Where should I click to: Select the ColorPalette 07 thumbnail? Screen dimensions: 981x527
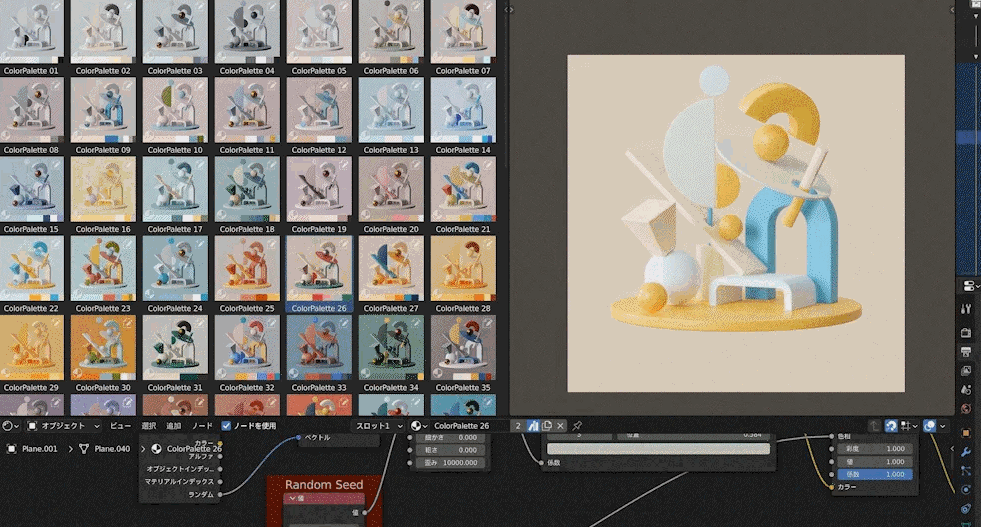click(463, 31)
